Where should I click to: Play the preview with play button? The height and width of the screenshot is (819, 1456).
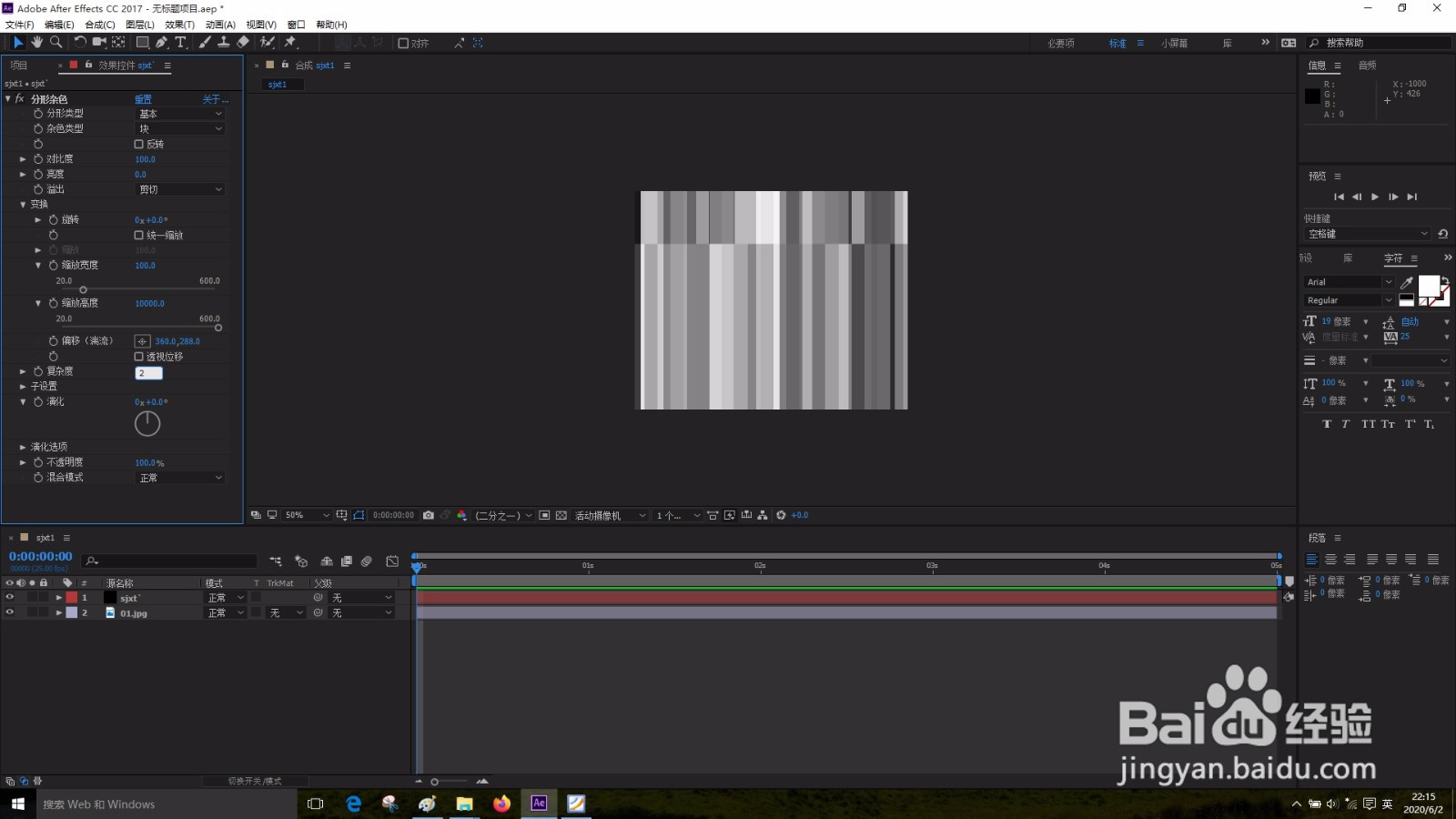tap(1375, 197)
